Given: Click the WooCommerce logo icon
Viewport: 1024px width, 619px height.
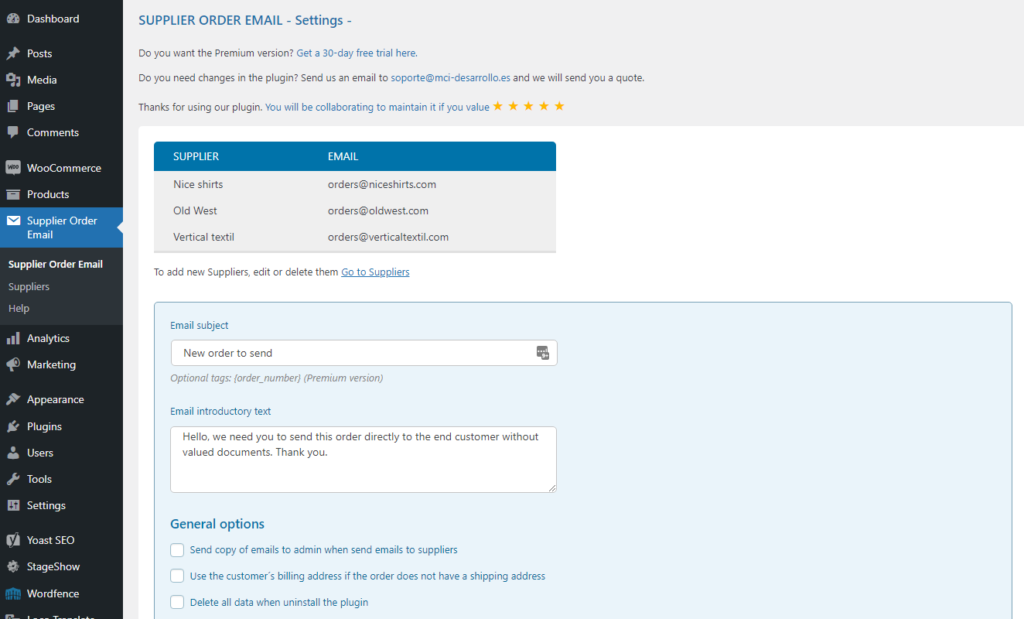Looking at the screenshot, I should coord(13,168).
